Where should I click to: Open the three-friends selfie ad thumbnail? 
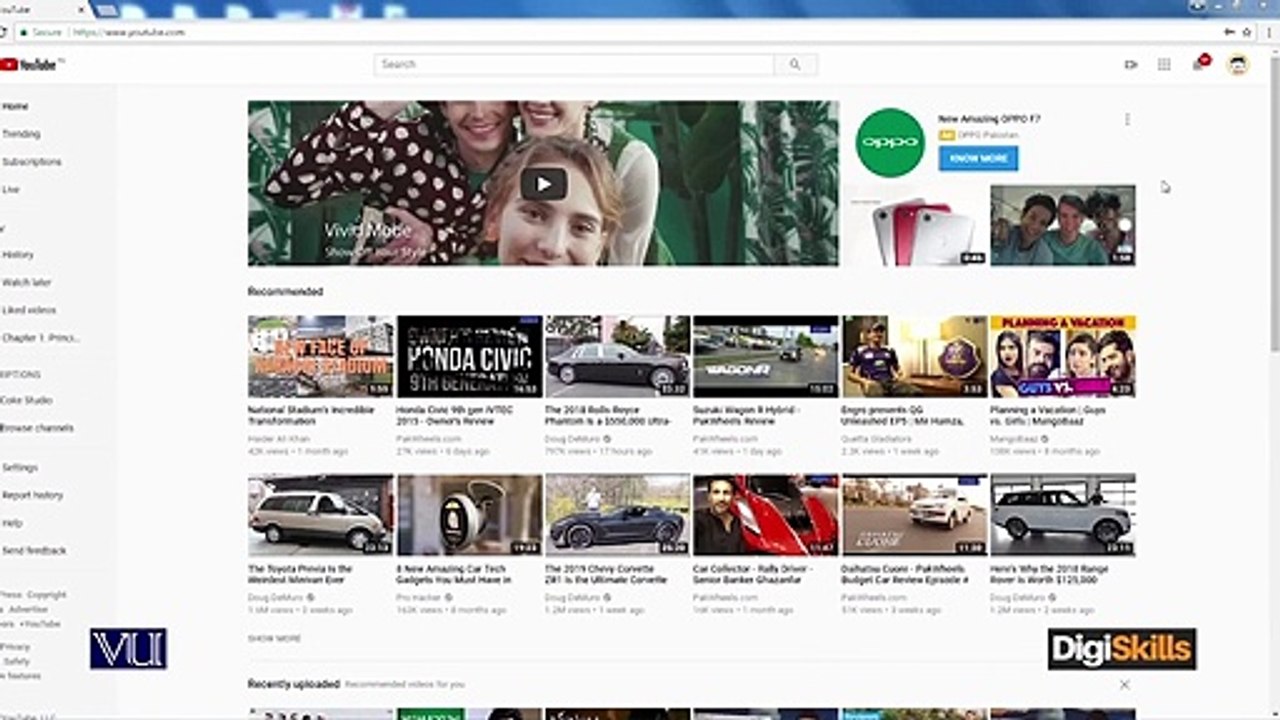(x=1063, y=225)
